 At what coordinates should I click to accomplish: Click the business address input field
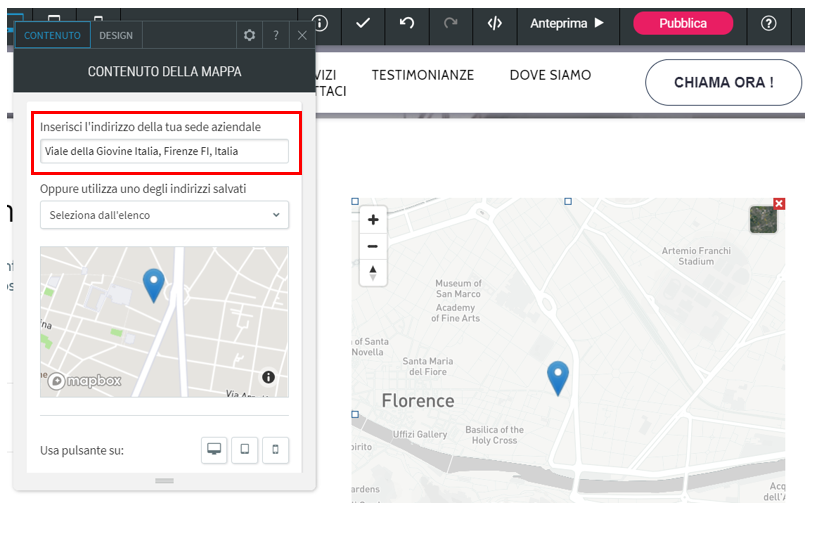pyautogui.click(x=164, y=152)
